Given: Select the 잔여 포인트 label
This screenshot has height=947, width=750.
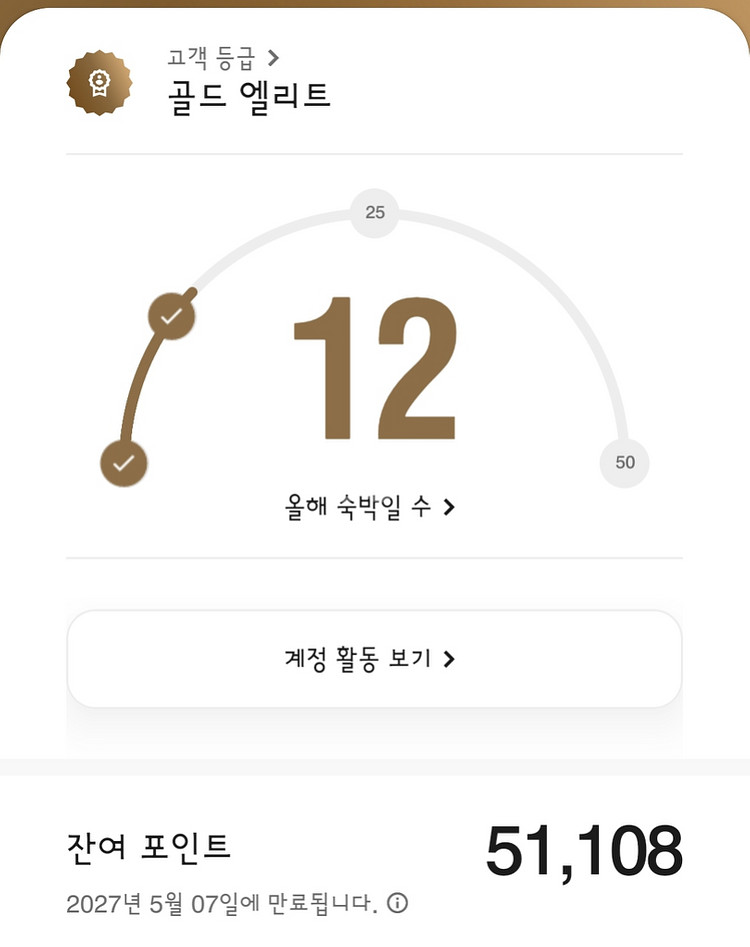Looking at the screenshot, I should (x=149, y=846).
